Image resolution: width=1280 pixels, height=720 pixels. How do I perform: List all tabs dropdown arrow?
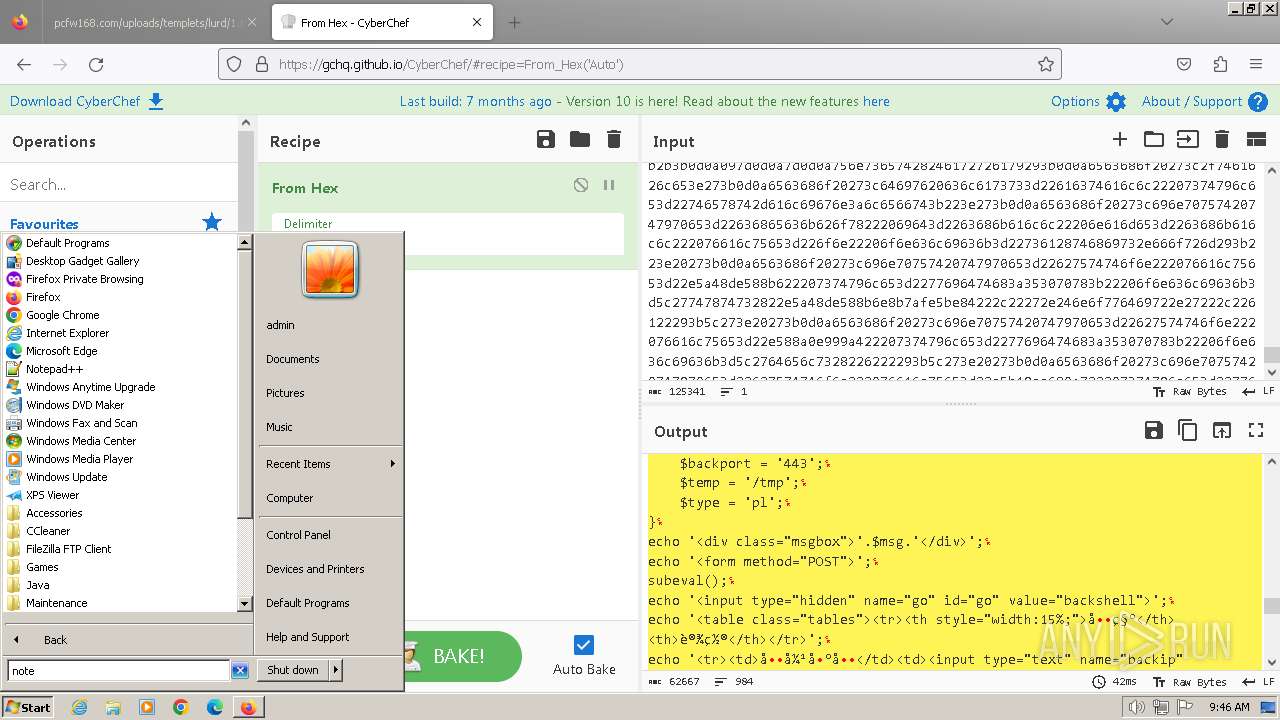1167,22
